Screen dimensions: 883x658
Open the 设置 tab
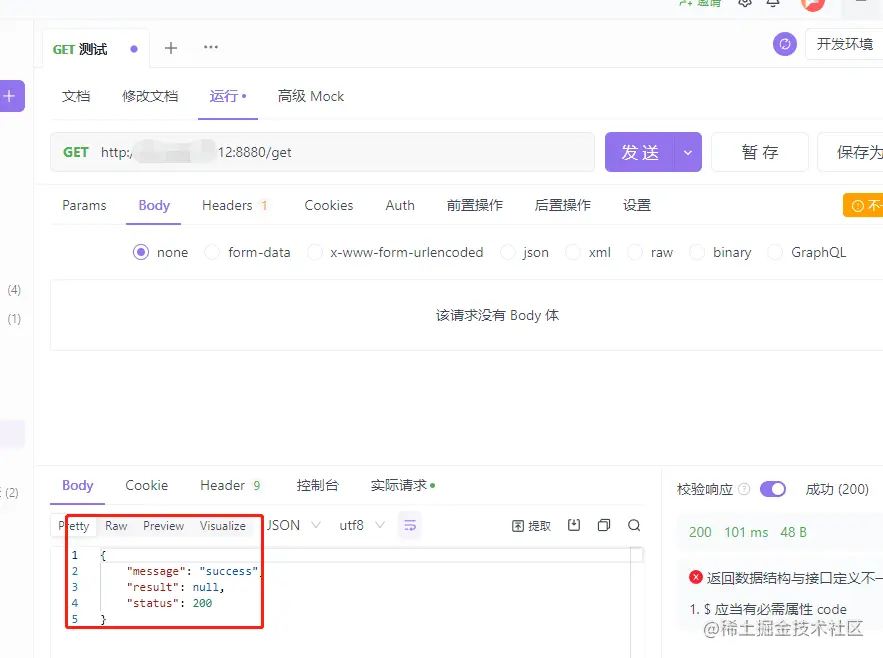tap(637, 206)
